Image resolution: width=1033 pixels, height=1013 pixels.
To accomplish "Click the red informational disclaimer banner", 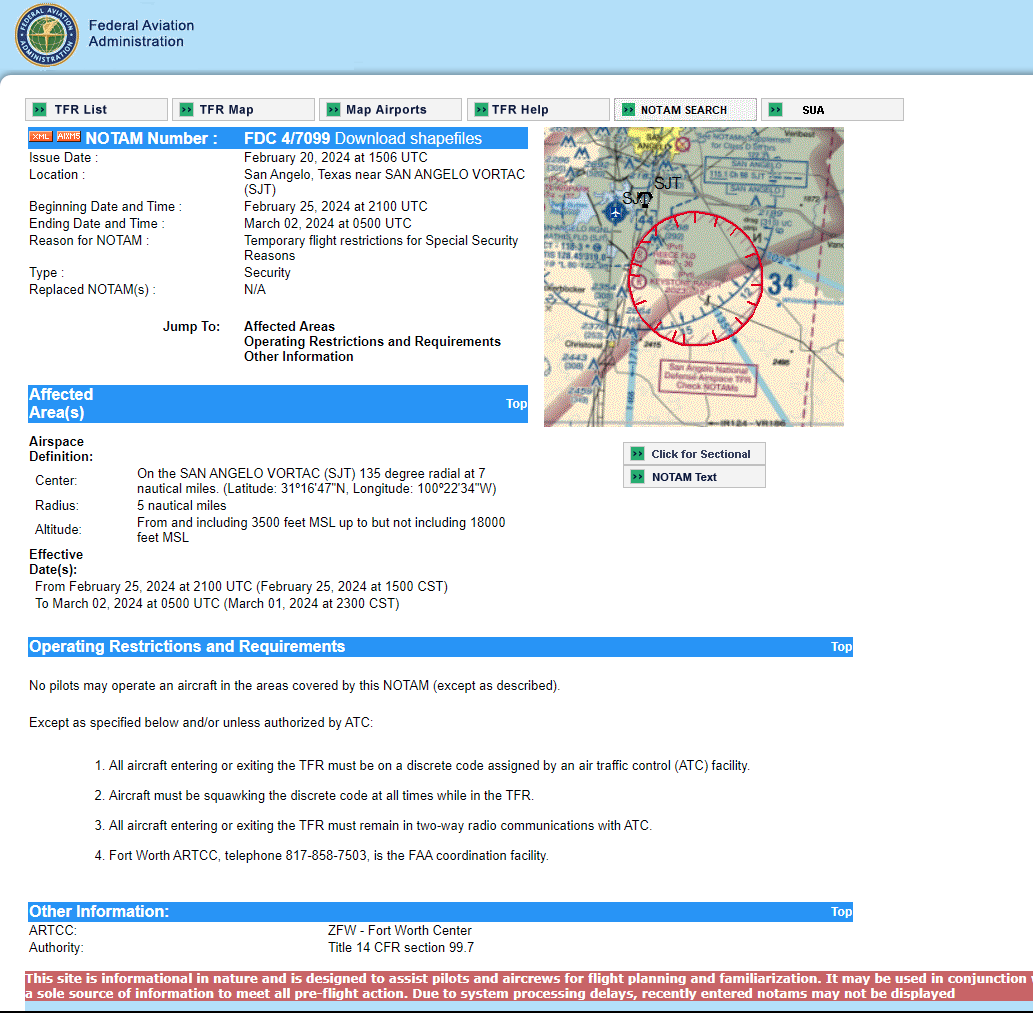I will [x=528, y=987].
